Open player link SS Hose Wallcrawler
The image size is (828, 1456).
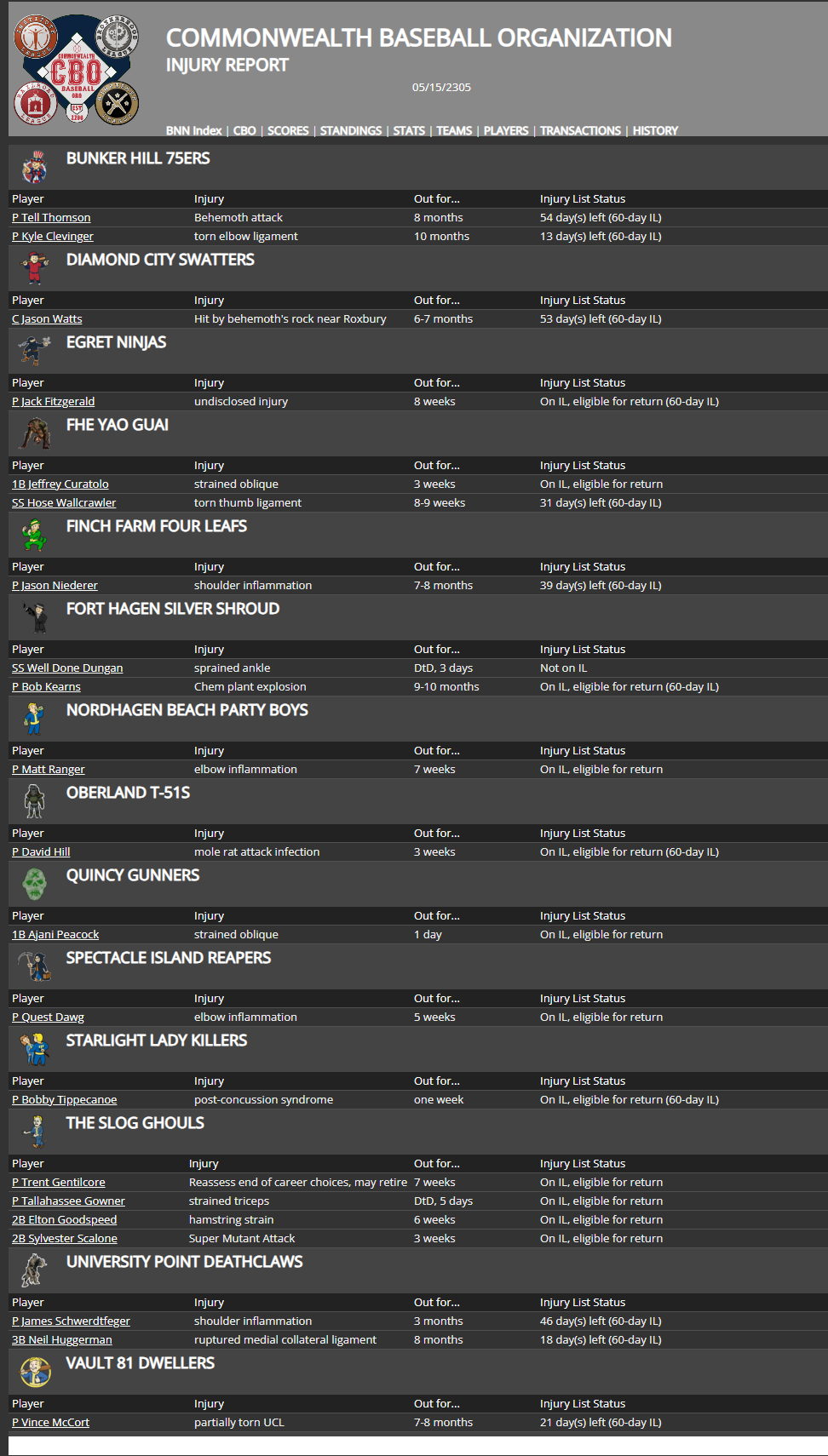tap(64, 503)
